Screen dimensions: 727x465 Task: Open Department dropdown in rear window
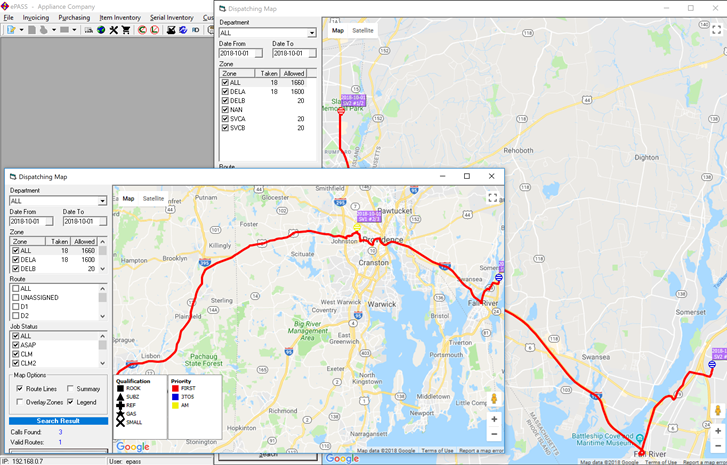click(x=312, y=33)
